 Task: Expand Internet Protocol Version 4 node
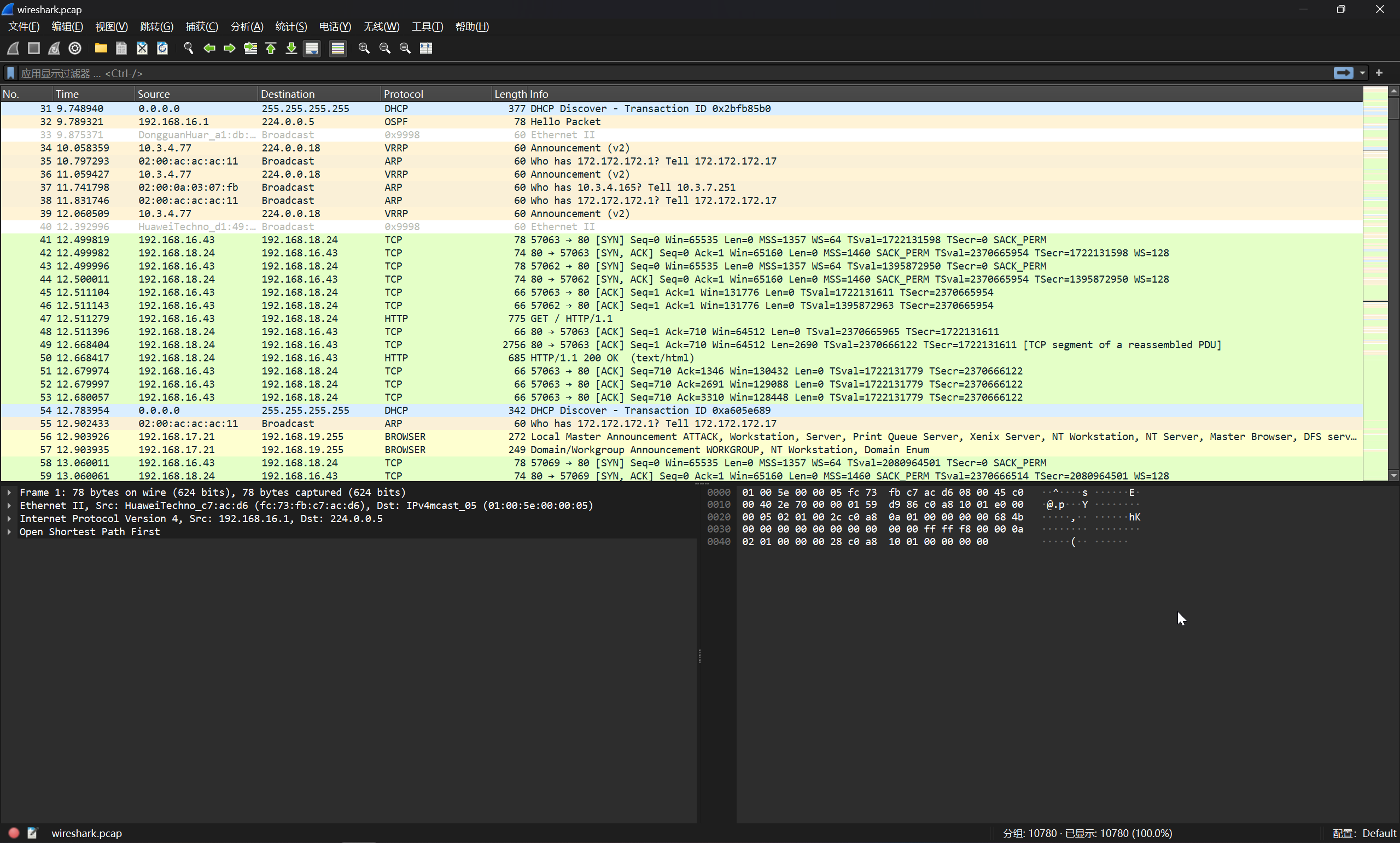pyautogui.click(x=9, y=519)
